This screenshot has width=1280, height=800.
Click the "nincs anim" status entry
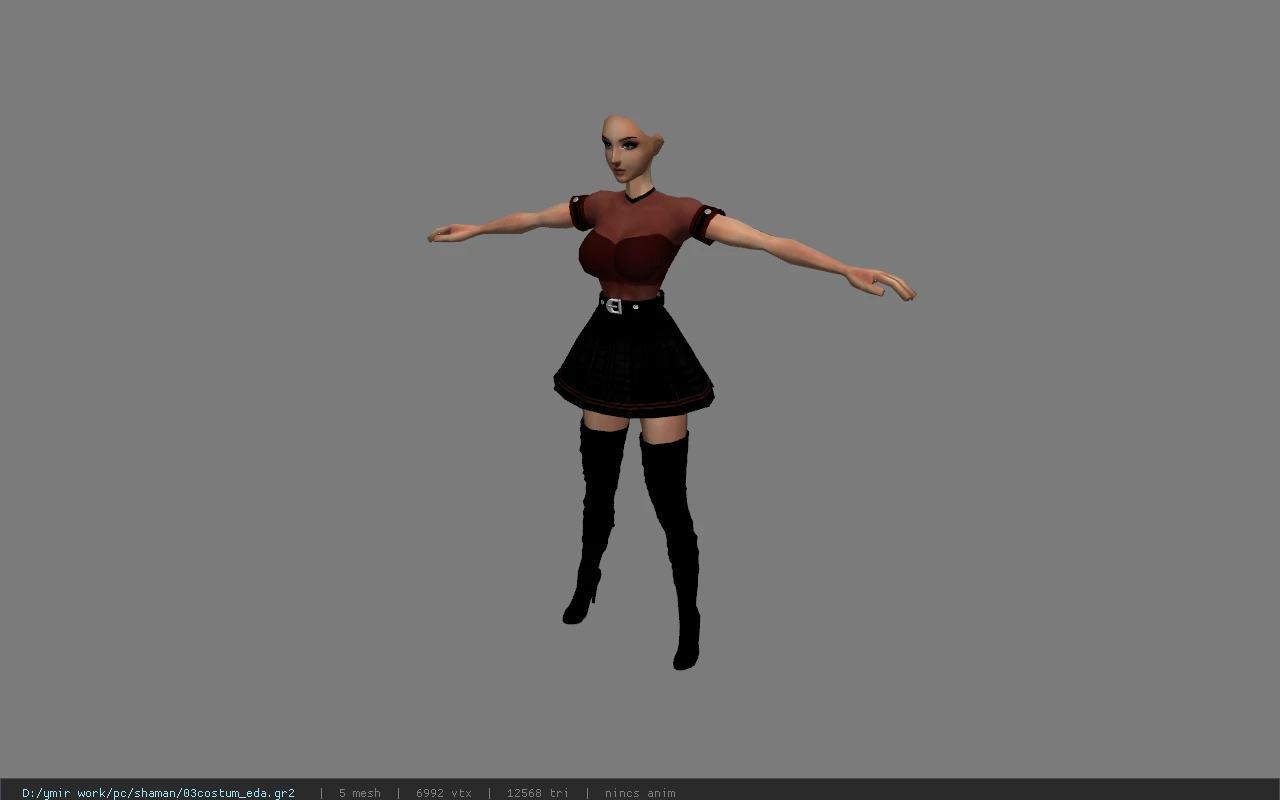[640, 793]
